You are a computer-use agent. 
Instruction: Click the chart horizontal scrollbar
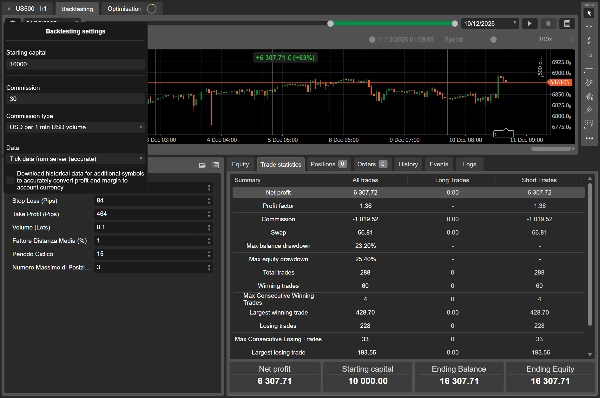click(550, 149)
